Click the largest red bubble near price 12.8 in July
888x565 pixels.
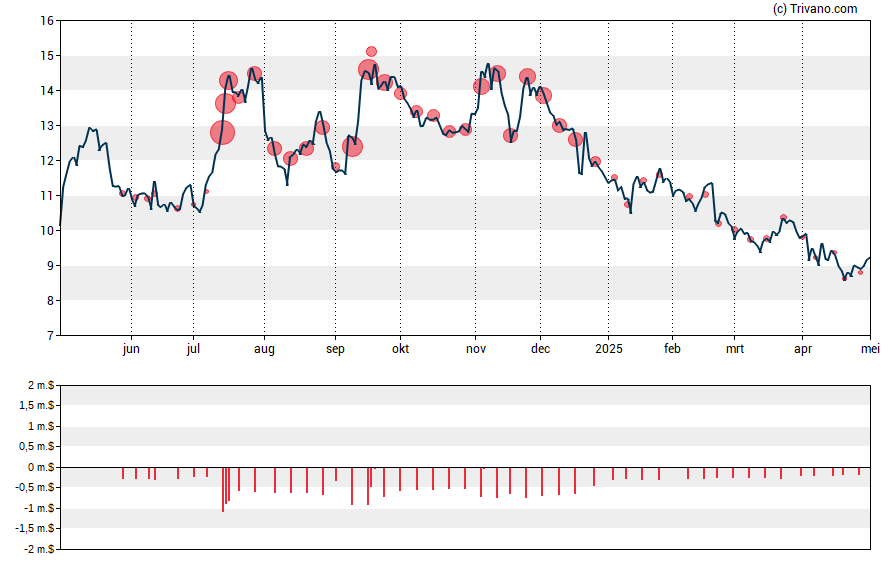pos(223,132)
